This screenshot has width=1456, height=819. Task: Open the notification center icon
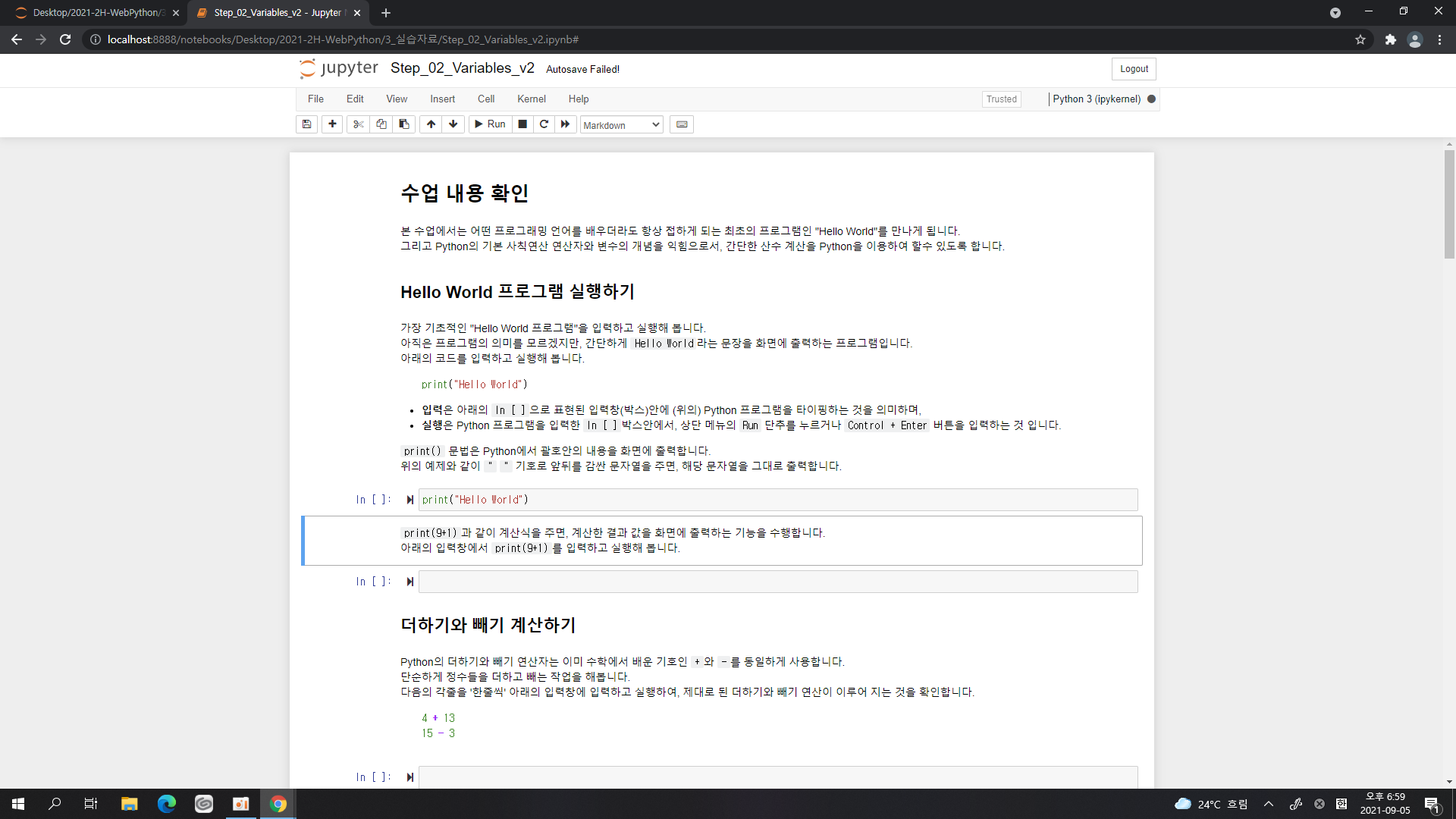[1432, 805]
